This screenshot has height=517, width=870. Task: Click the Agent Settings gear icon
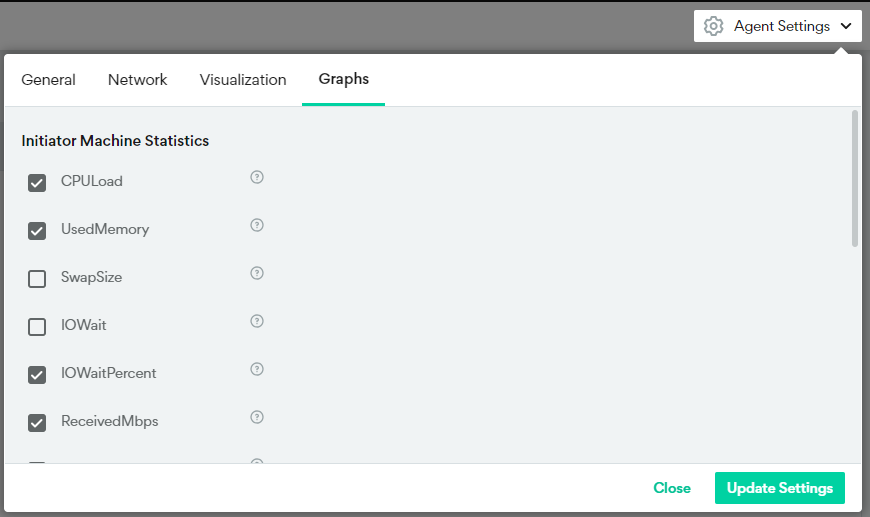[x=713, y=26]
